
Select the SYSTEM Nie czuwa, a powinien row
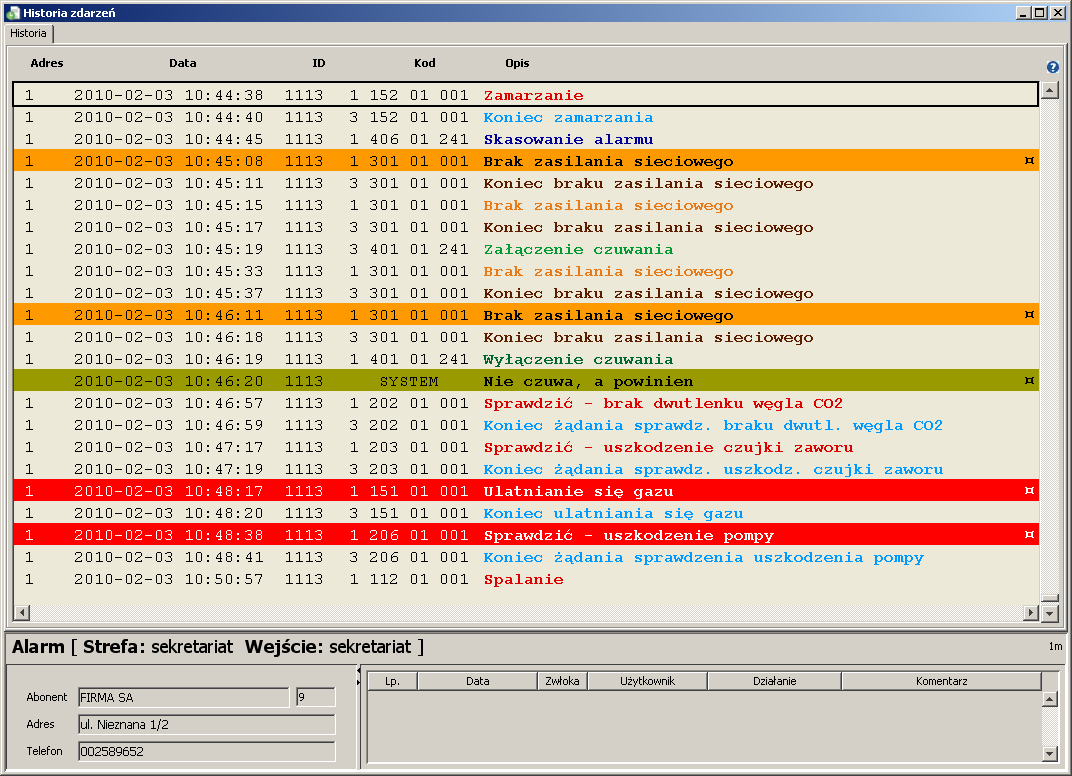tap(526, 381)
